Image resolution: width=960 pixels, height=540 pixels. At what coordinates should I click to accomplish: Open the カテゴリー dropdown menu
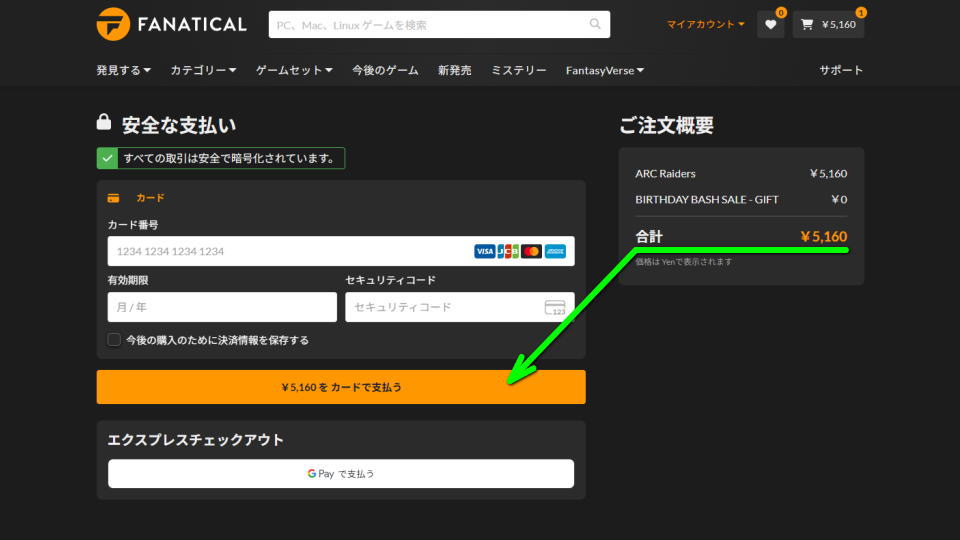click(203, 70)
